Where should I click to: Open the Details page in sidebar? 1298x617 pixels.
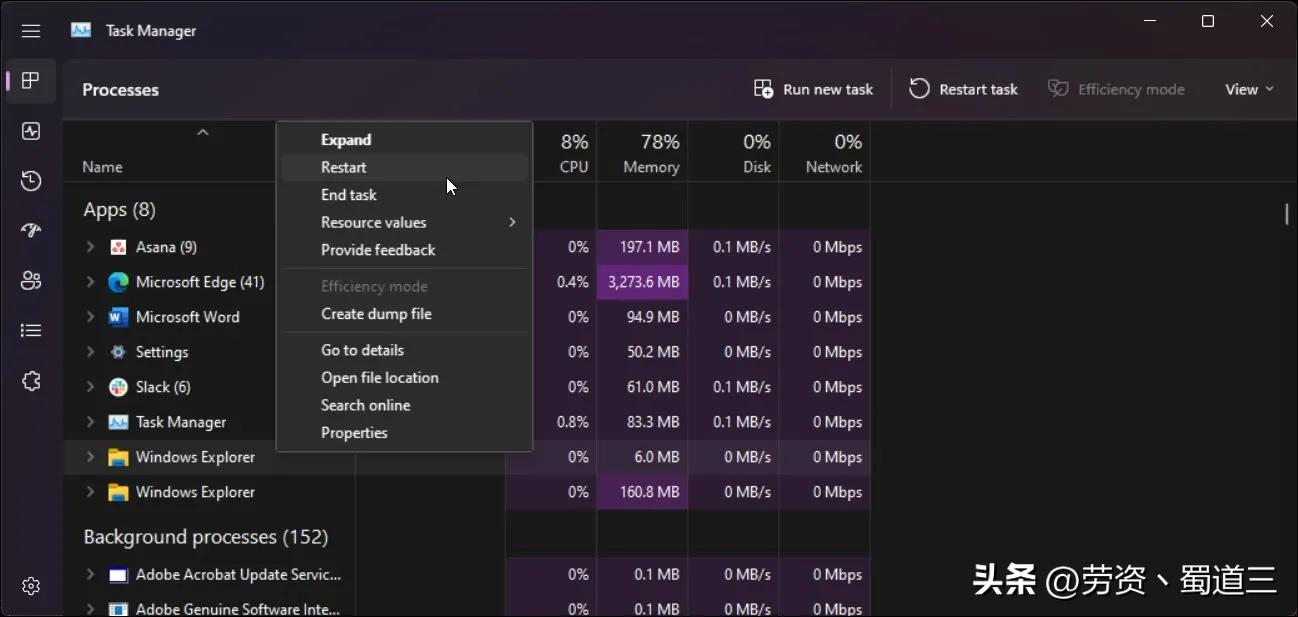31,331
